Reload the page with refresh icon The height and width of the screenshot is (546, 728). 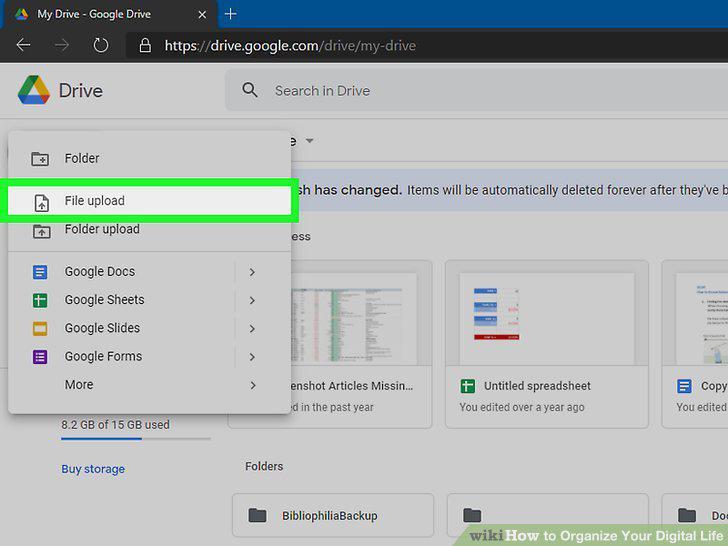pyautogui.click(x=101, y=45)
